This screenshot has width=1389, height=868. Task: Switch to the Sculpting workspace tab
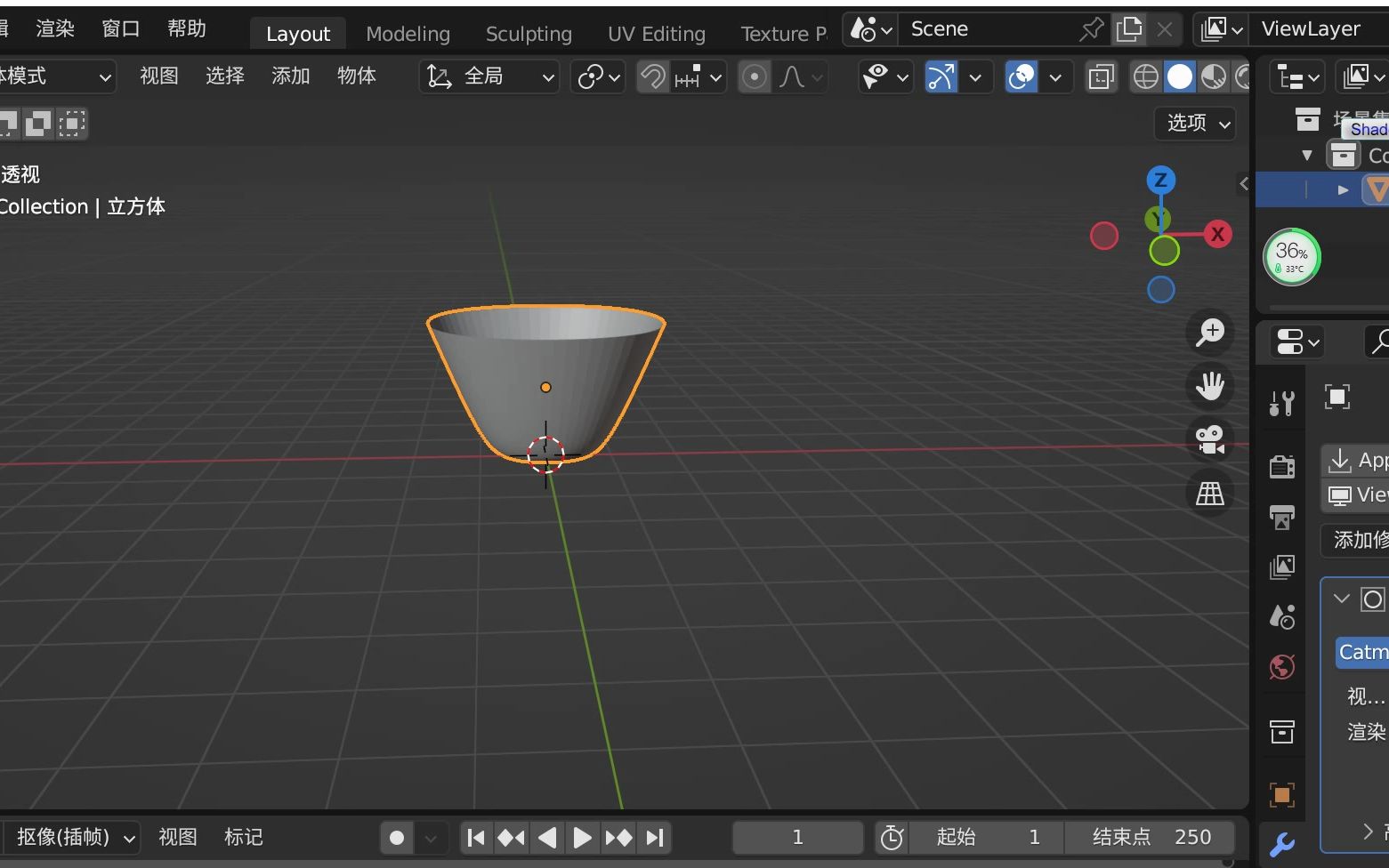point(529,34)
